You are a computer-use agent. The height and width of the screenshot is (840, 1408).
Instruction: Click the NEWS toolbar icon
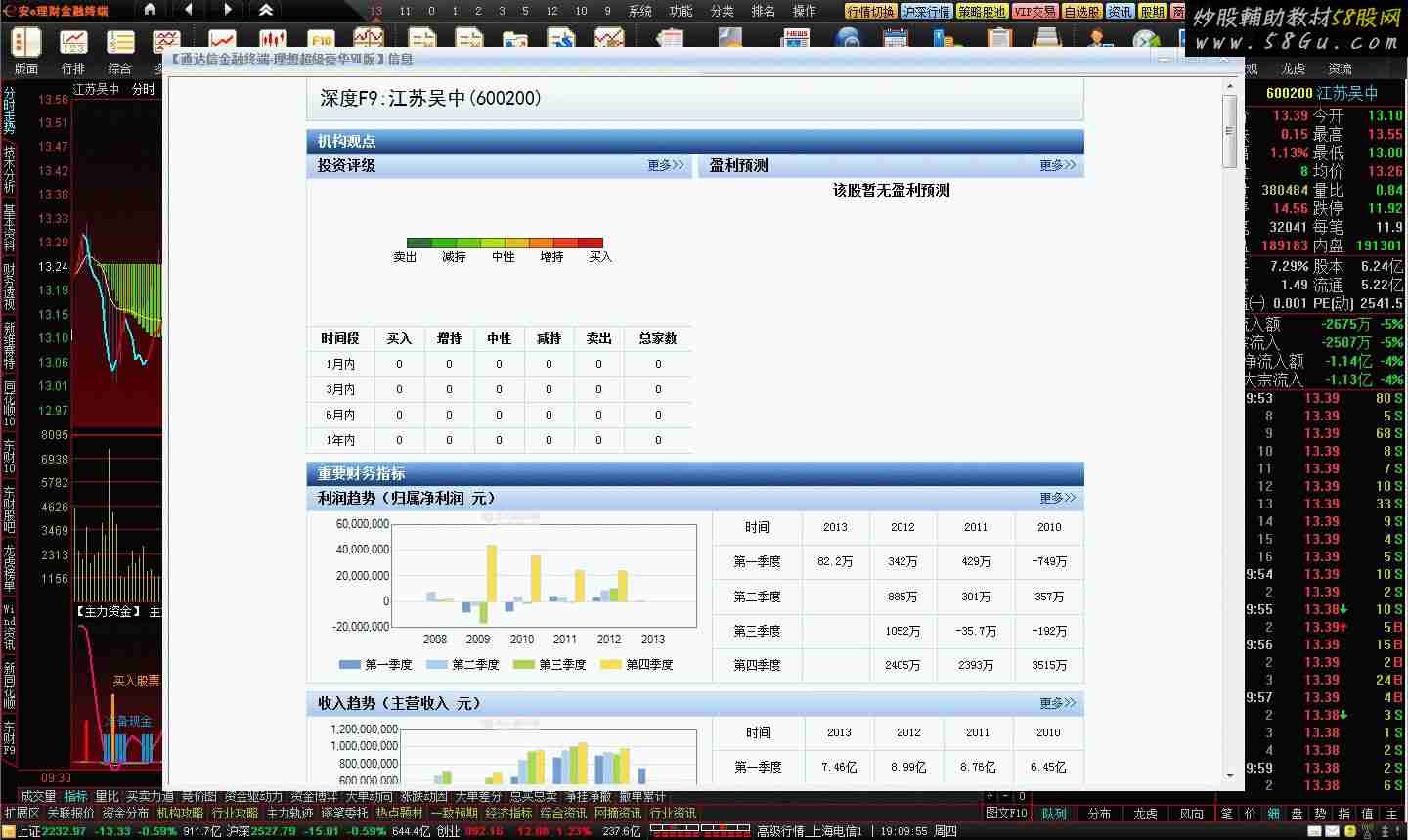click(796, 38)
